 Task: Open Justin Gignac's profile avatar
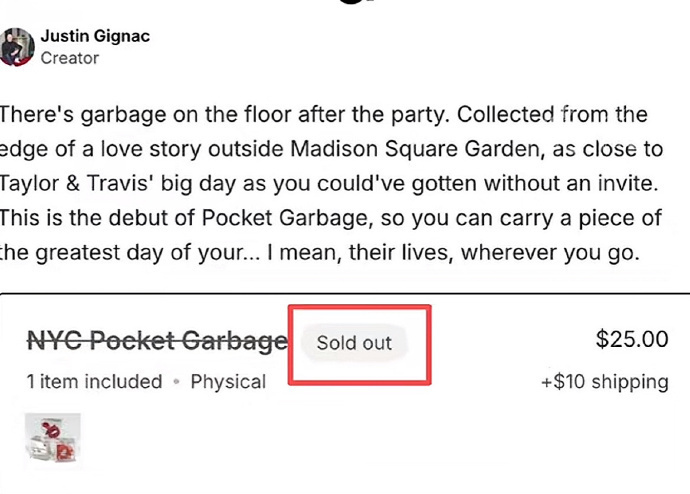(17, 47)
